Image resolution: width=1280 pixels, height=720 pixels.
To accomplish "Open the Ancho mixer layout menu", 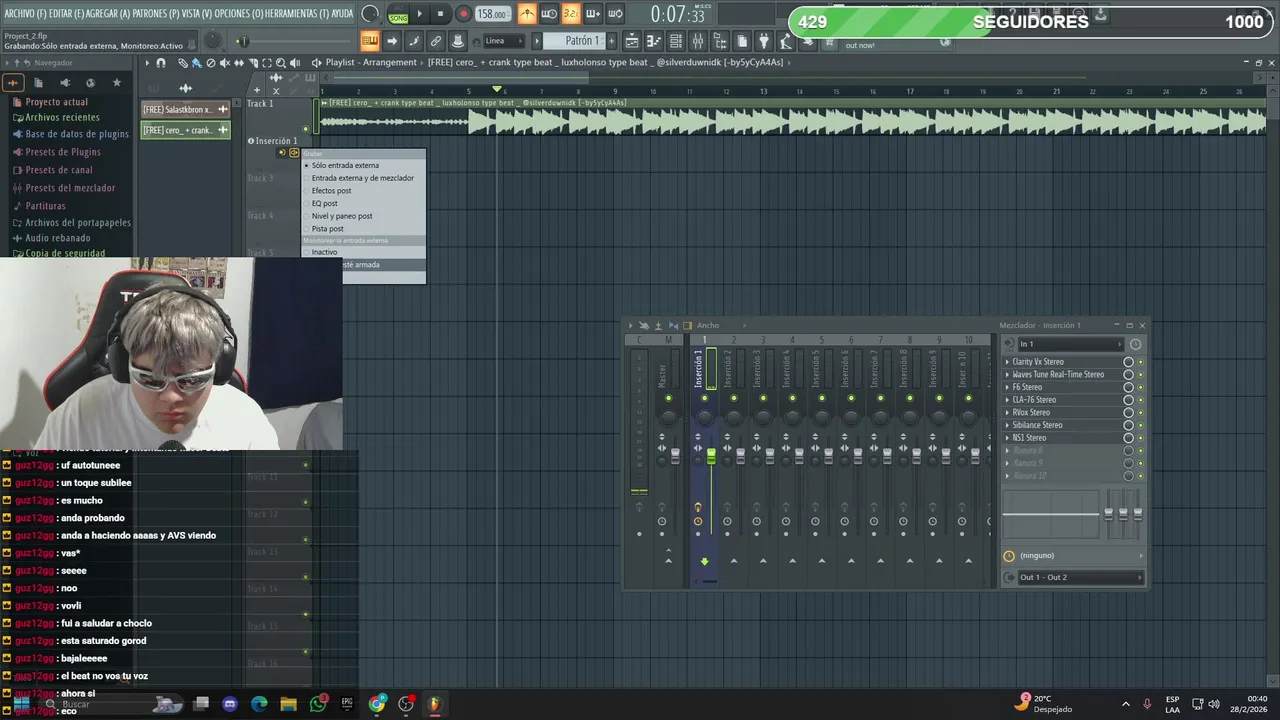I will (x=708, y=325).
